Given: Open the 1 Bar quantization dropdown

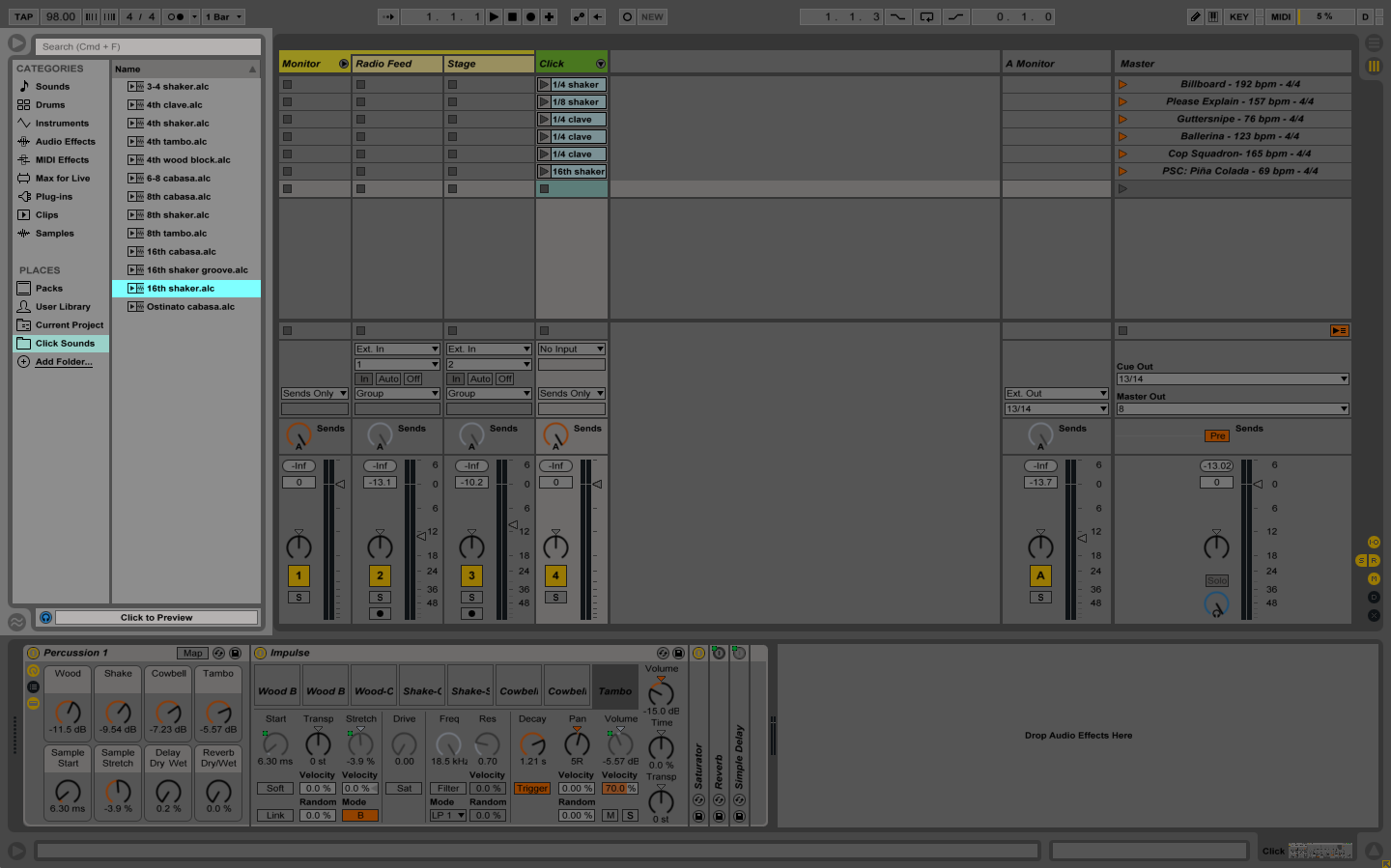Looking at the screenshot, I should pyautogui.click(x=223, y=16).
